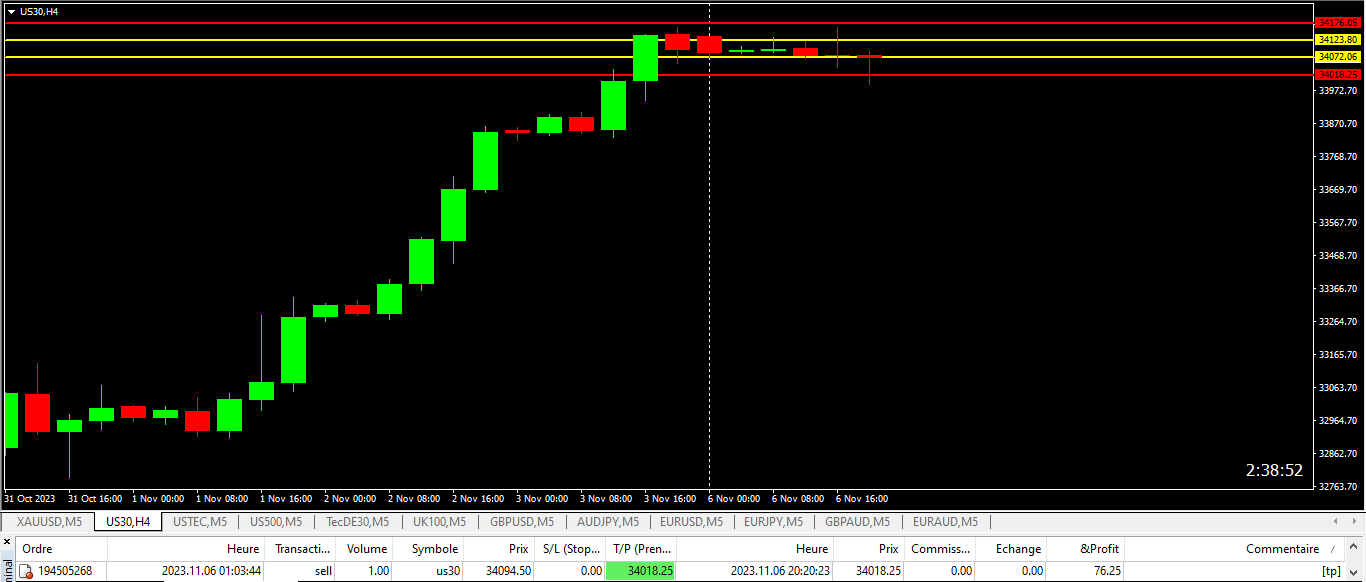Click the 33468.70 price axis value

(1339, 256)
